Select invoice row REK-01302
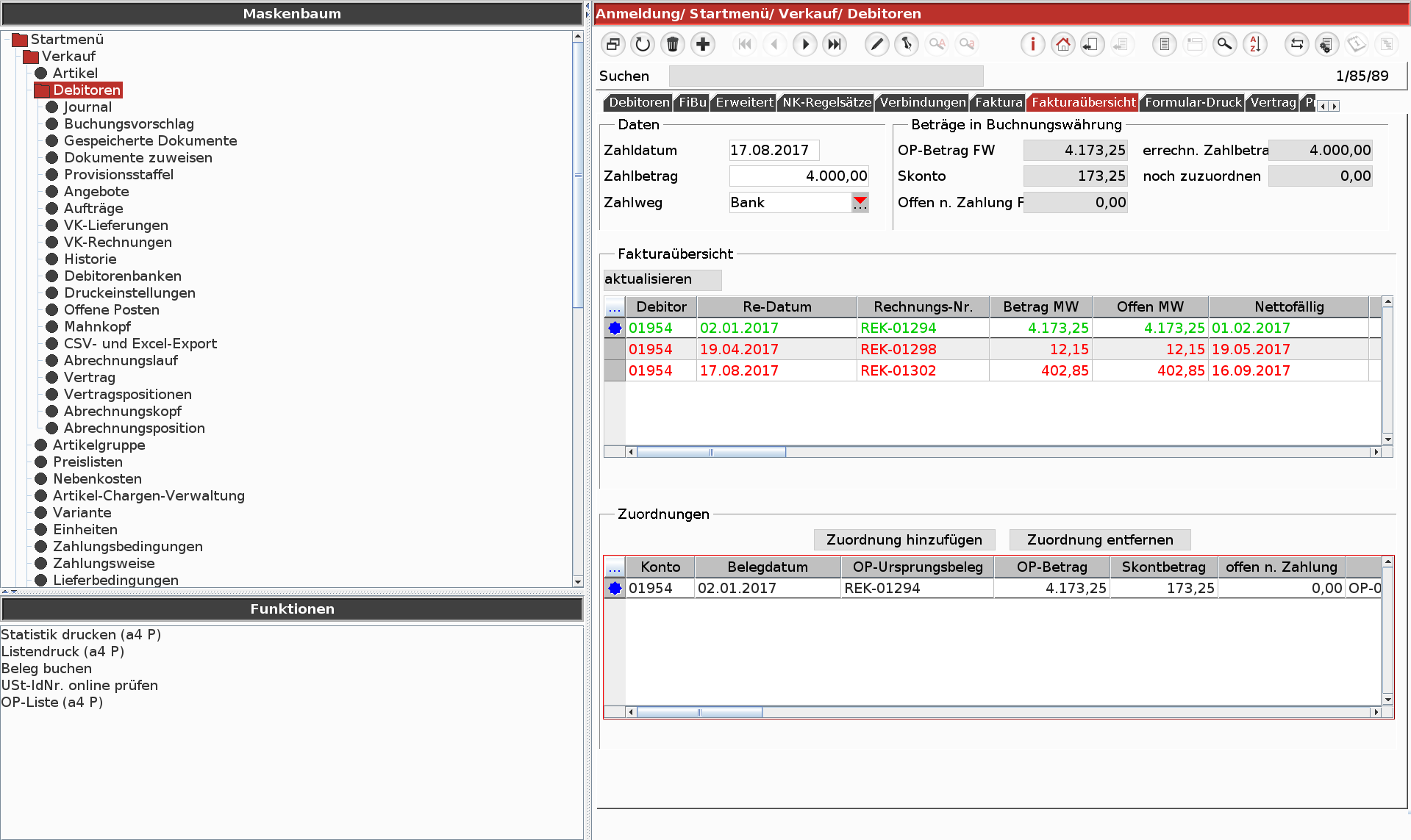 click(x=992, y=370)
